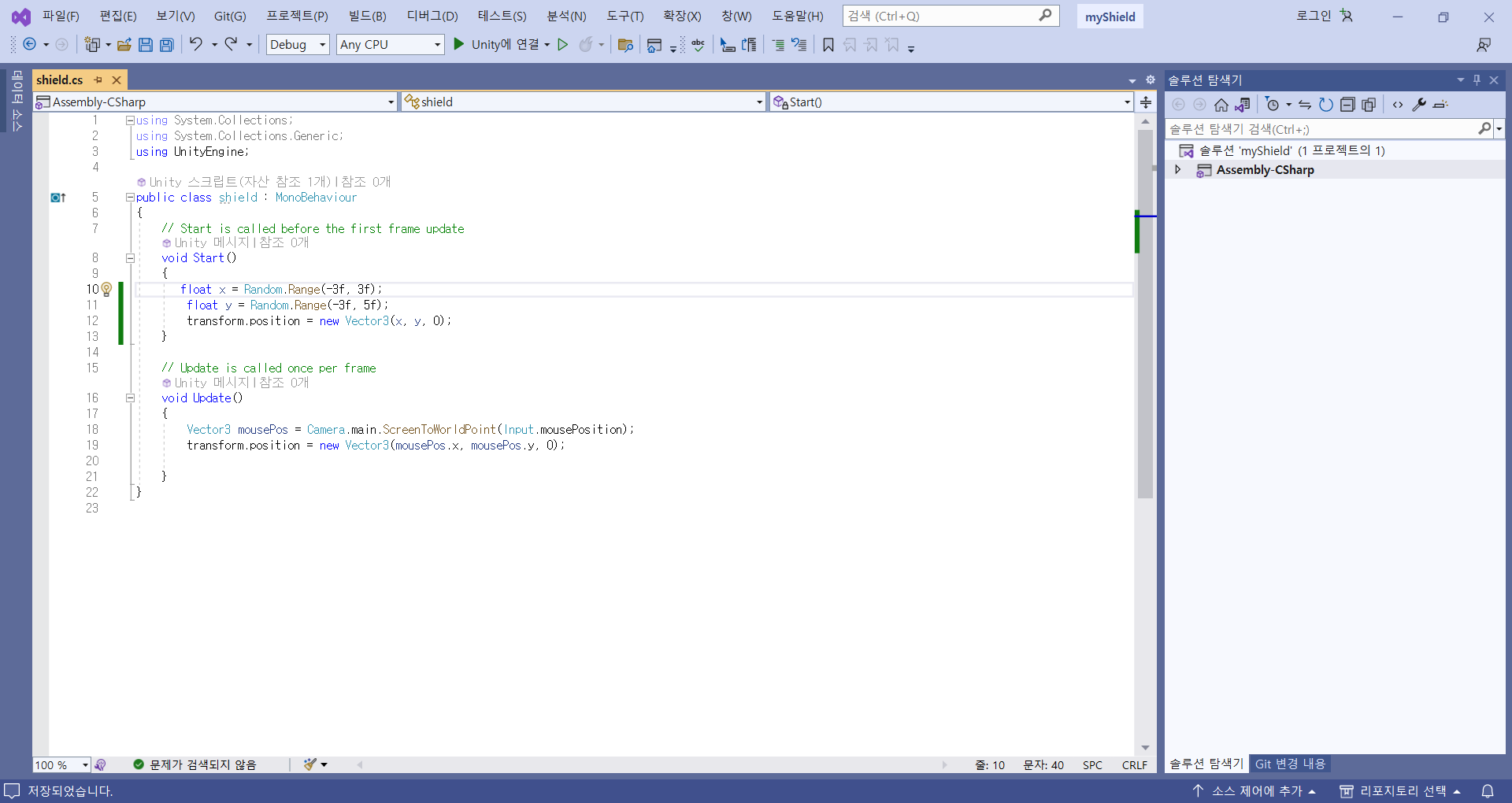
Task: Click 소스 제어에 추가 in status bar
Action: pyautogui.click(x=1254, y=790)
